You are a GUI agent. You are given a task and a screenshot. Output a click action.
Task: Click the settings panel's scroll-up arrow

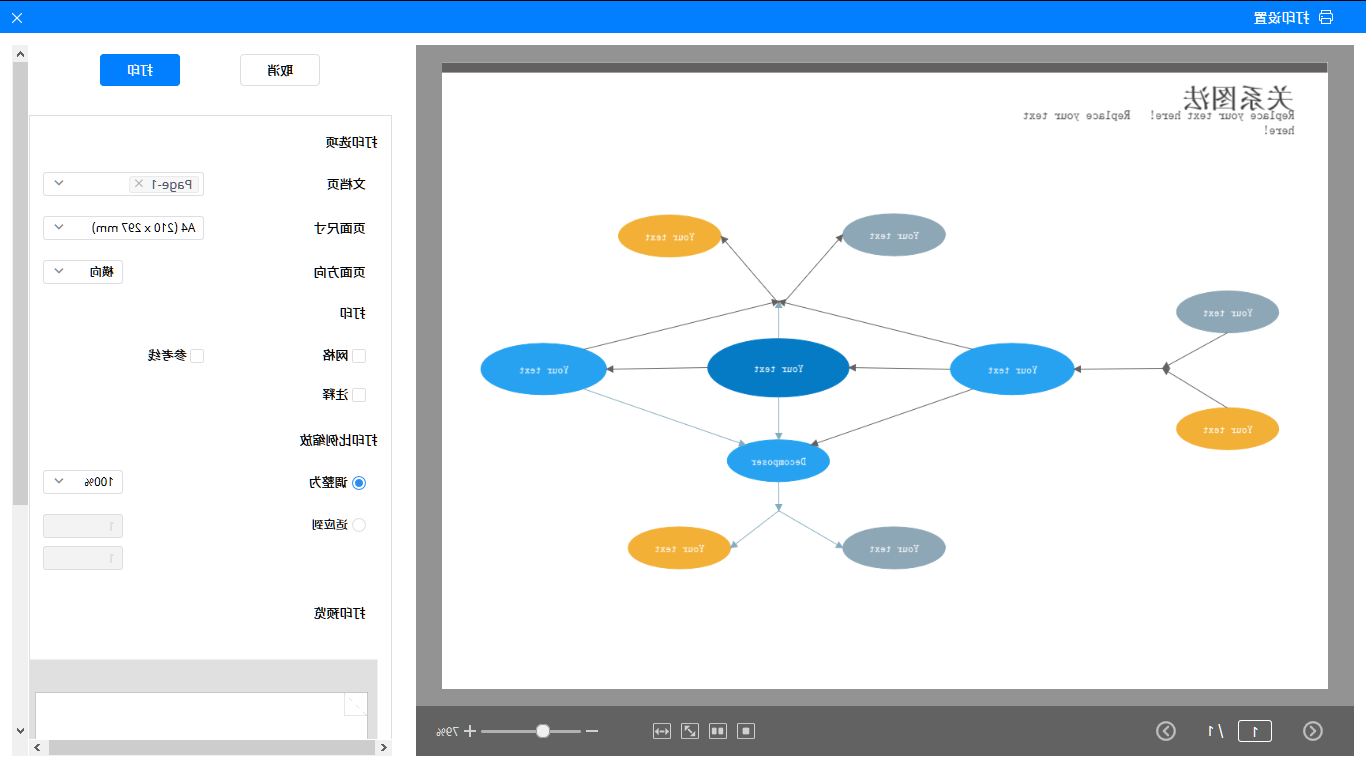click(19, 54)
